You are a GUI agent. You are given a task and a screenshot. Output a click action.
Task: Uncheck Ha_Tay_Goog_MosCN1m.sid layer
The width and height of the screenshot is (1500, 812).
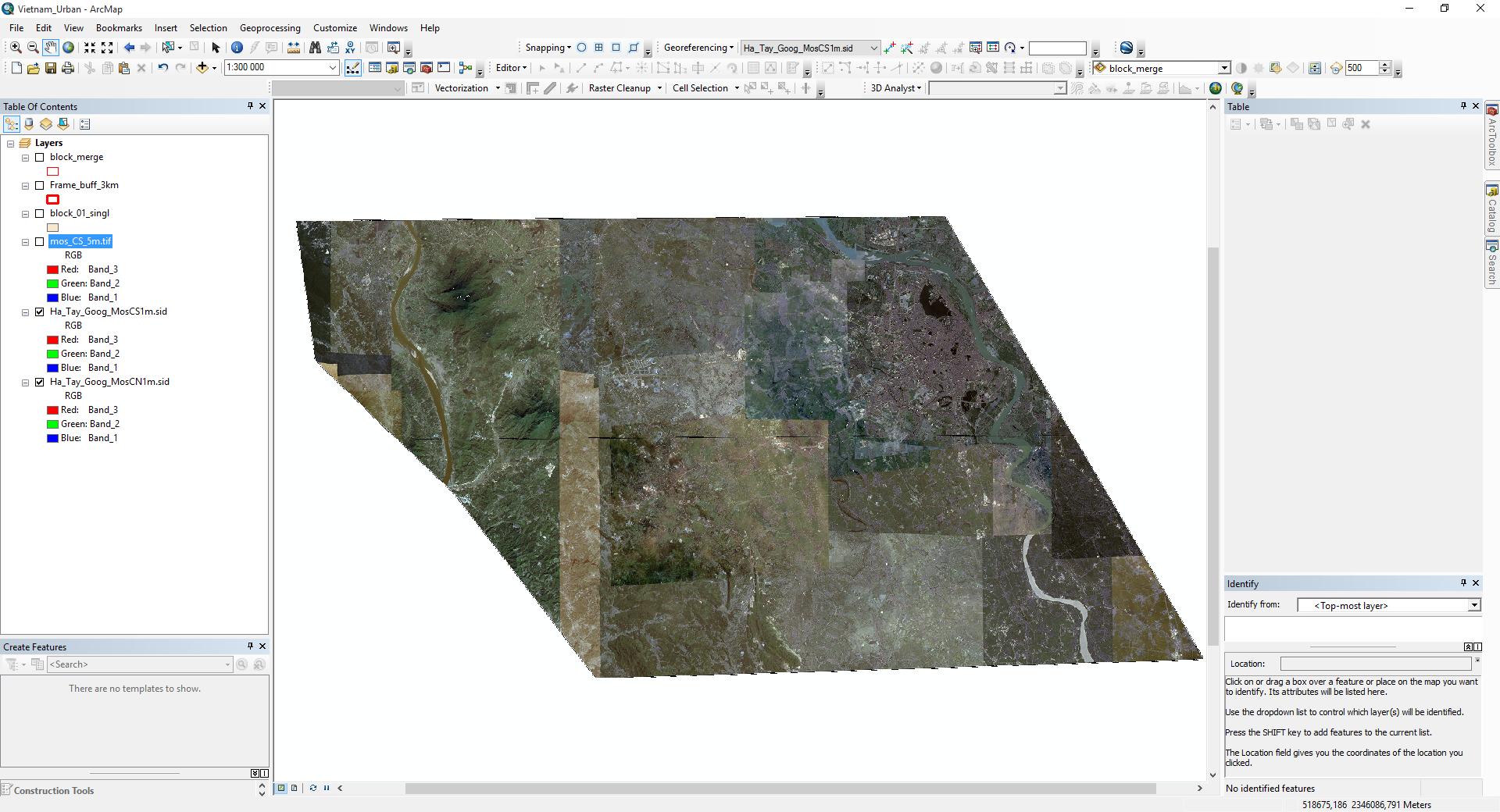(40, 382)
